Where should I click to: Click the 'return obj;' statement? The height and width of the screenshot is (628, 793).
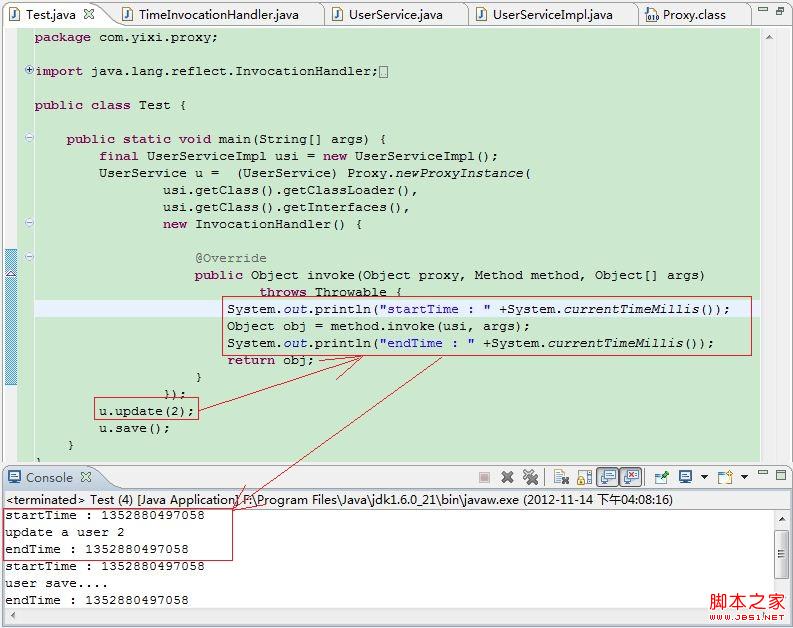pyautogui.click(x=271, y=360)
